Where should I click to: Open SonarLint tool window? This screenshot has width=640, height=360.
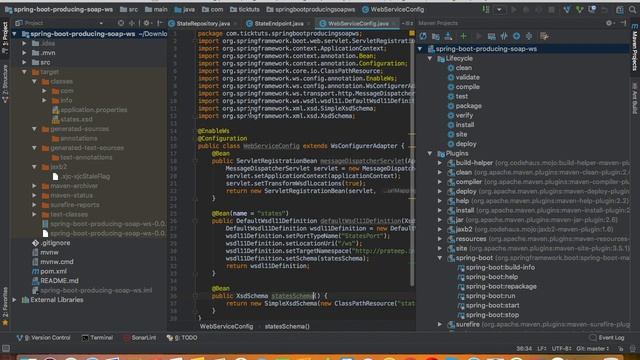140,338
